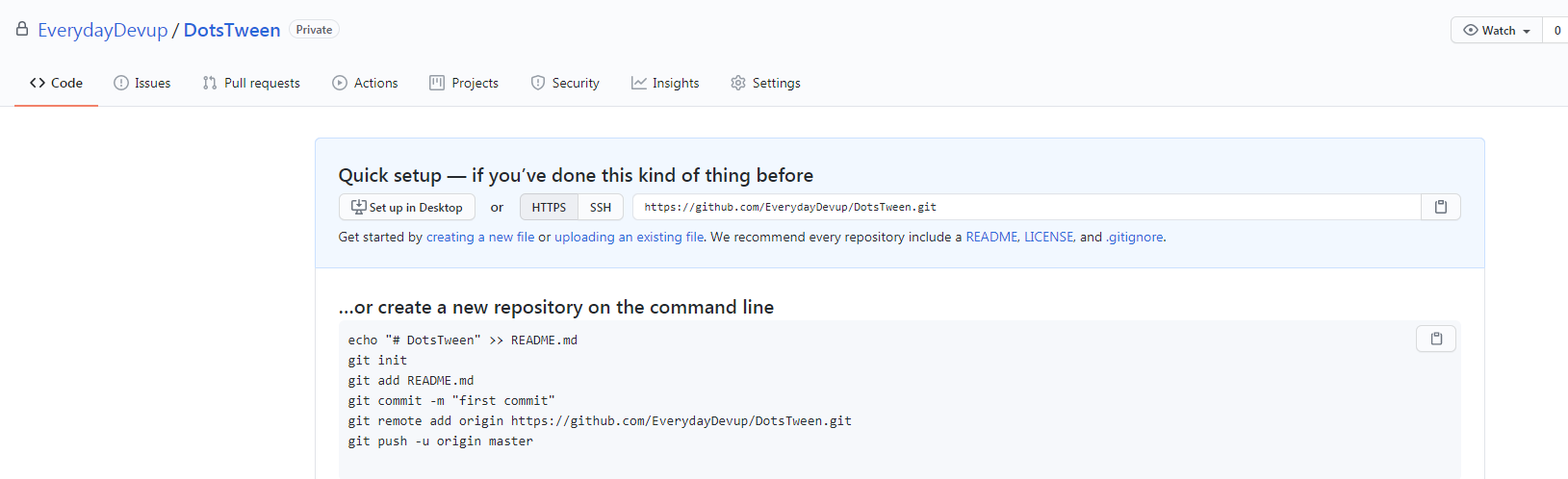Open the Issues tab

coord(142,83)
